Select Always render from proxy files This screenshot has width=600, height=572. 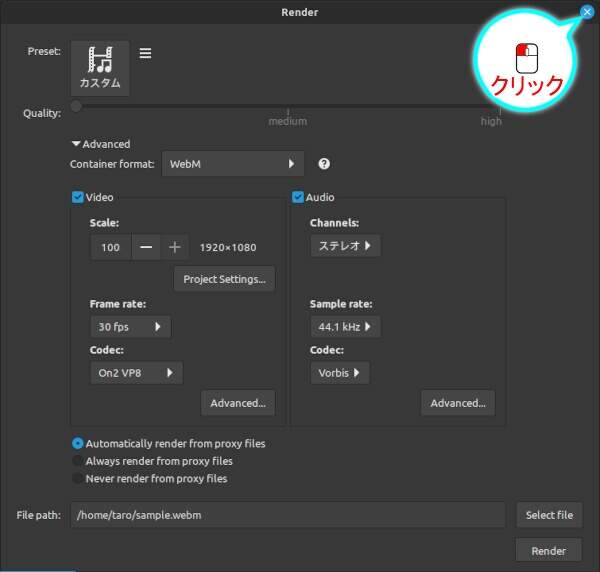click(78, 461)
